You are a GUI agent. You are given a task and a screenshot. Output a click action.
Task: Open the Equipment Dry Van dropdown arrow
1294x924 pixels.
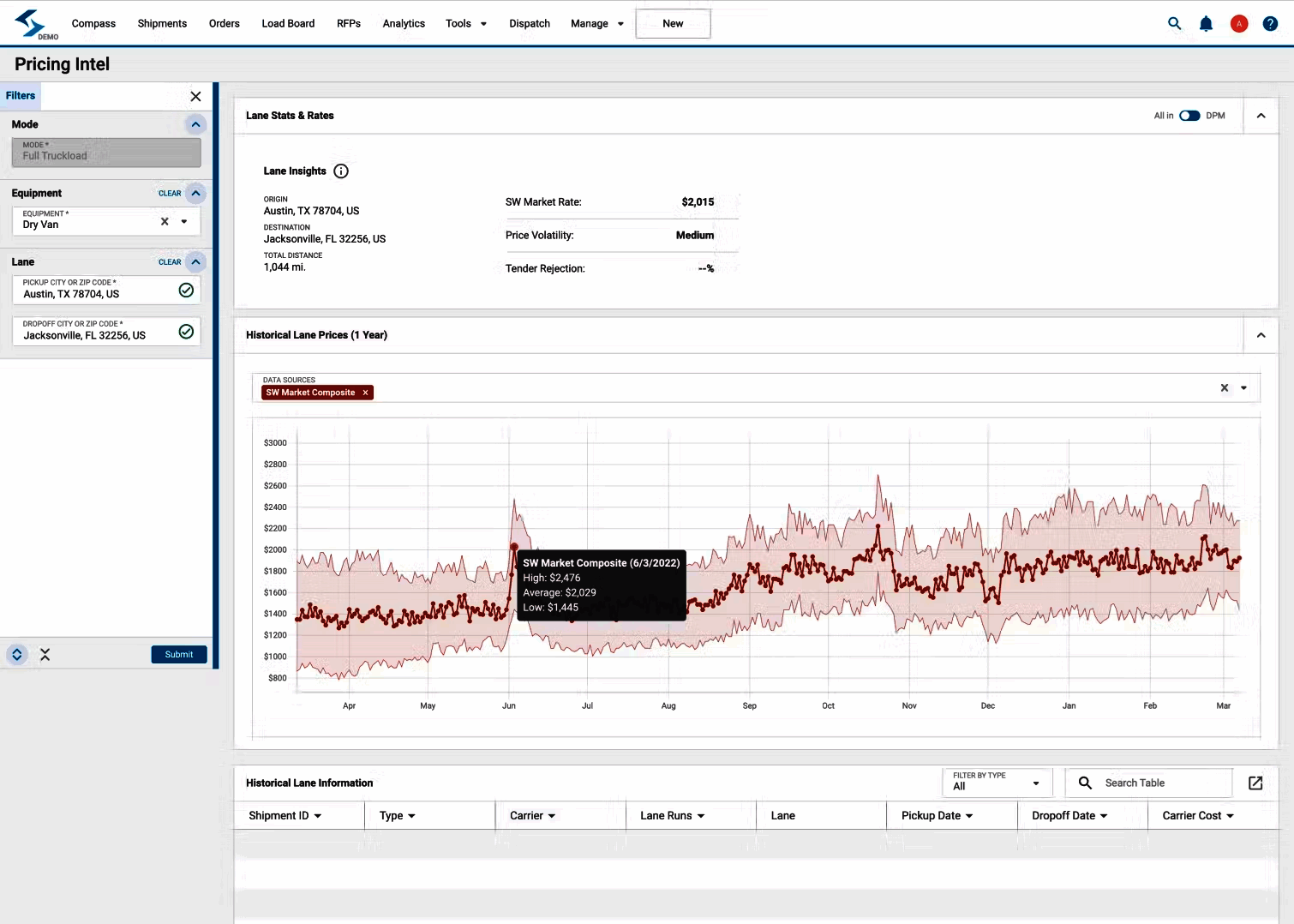pos(184,222)
